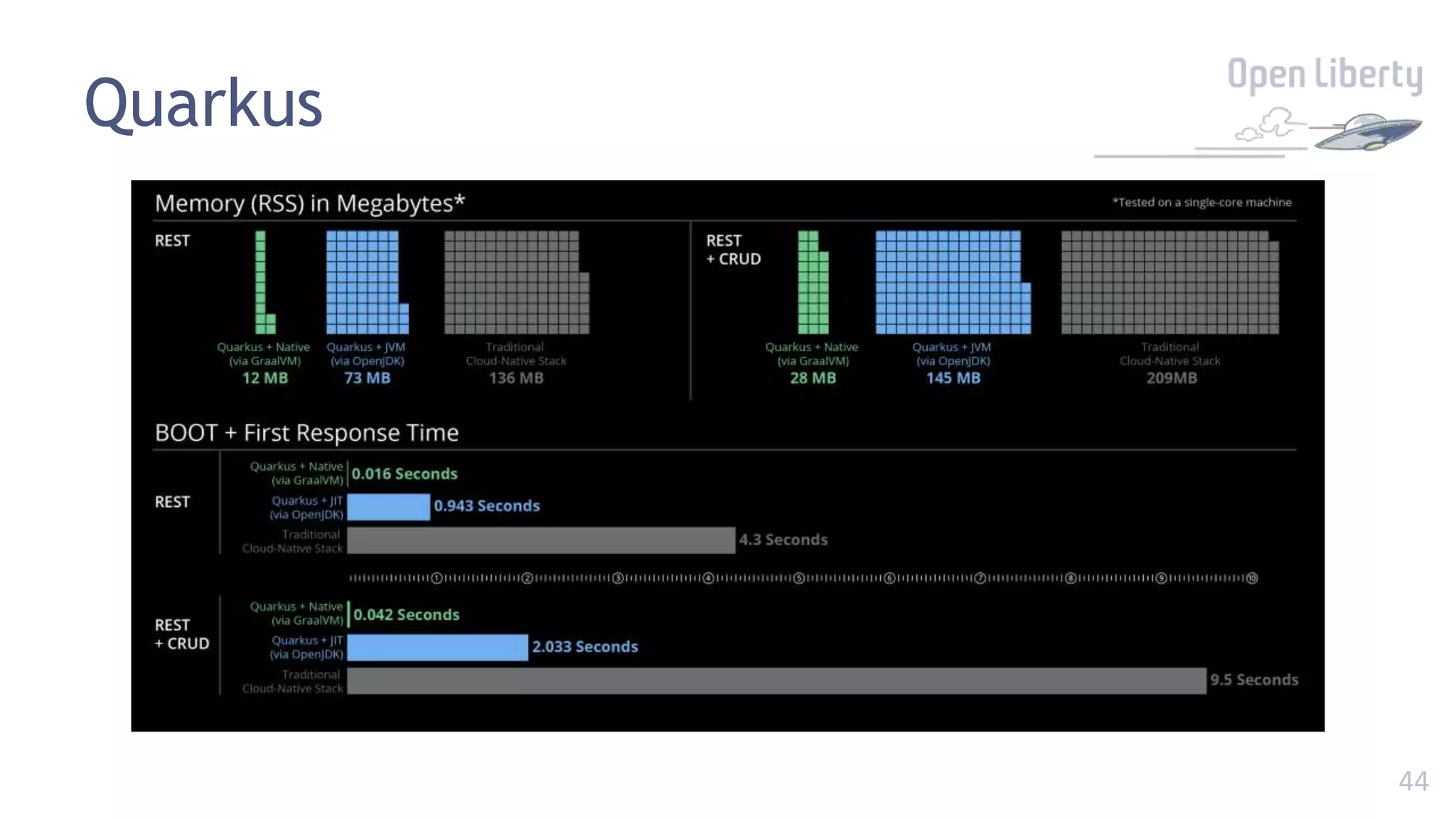1456x819 pixels.
Task: Click the gray 4.3 Seconds bar
Action: tap(540, 540)
